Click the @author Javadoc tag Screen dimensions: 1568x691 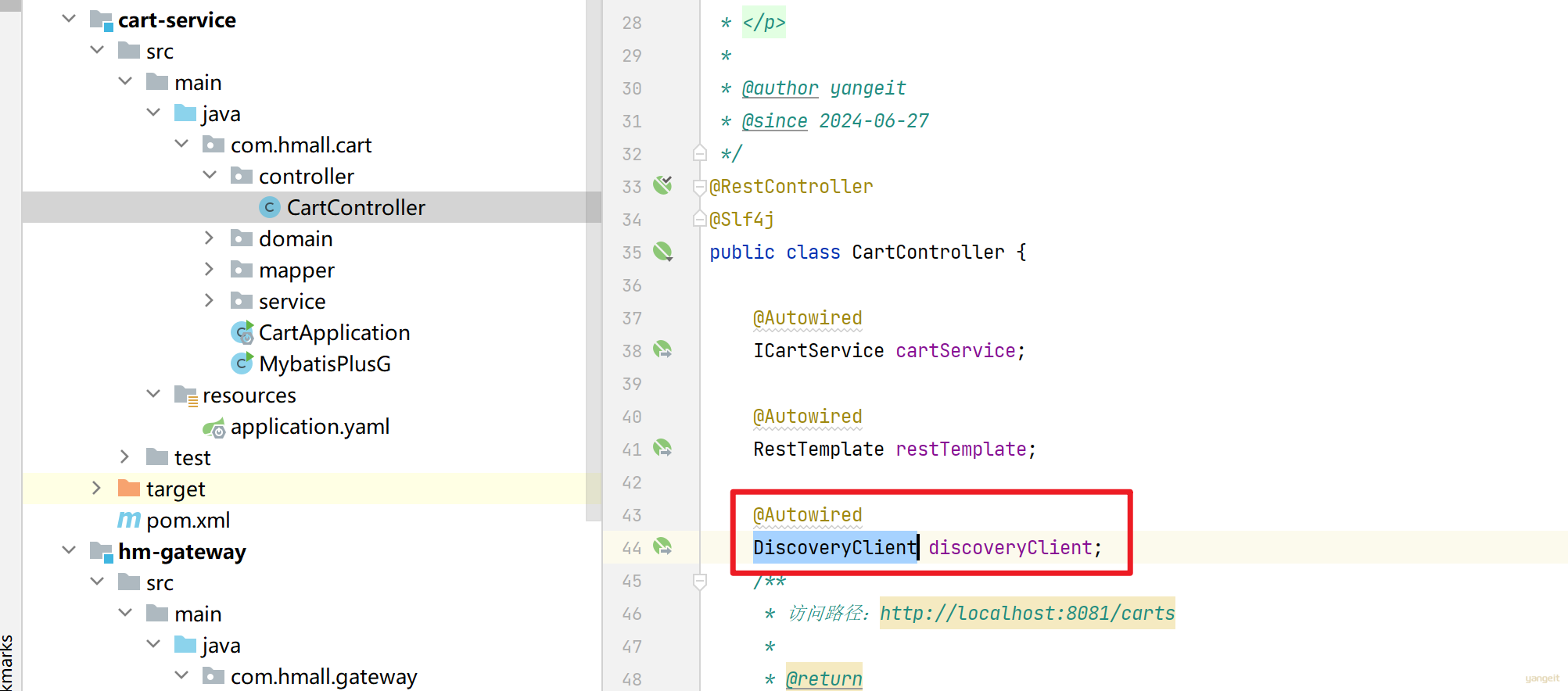tap(780, 88)
